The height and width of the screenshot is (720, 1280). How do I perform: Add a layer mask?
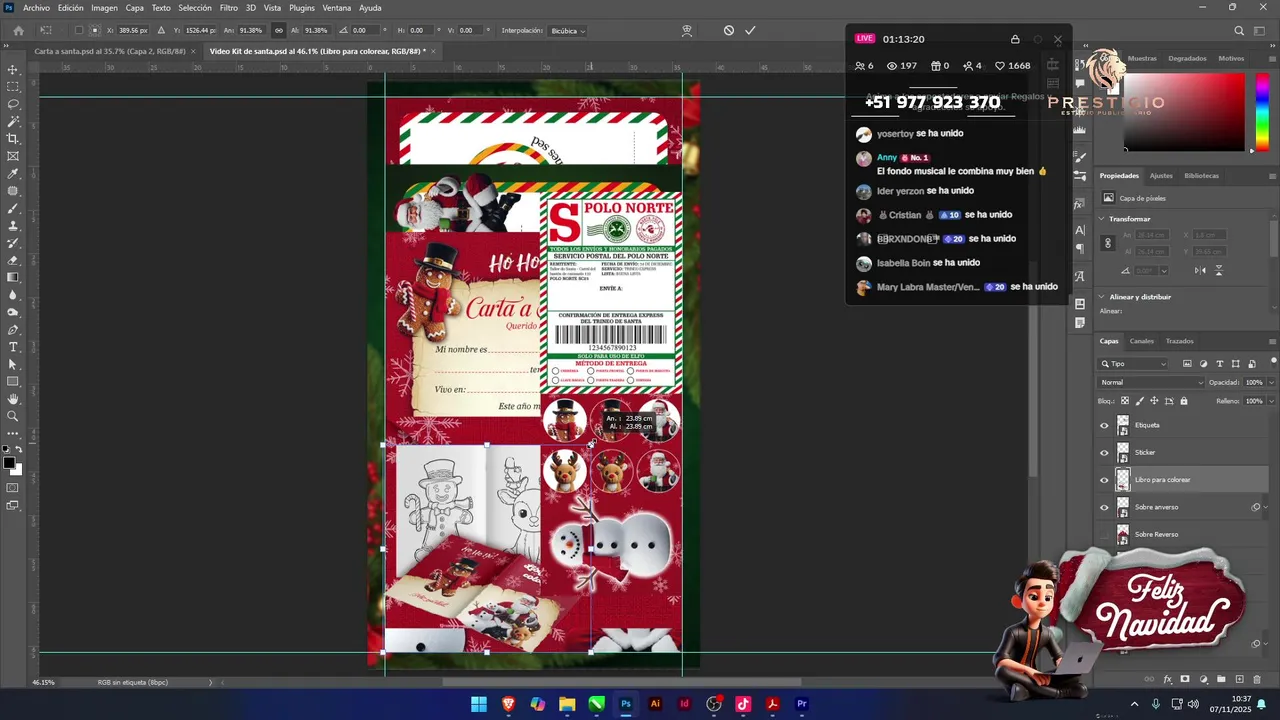[x=1185, y=680]
